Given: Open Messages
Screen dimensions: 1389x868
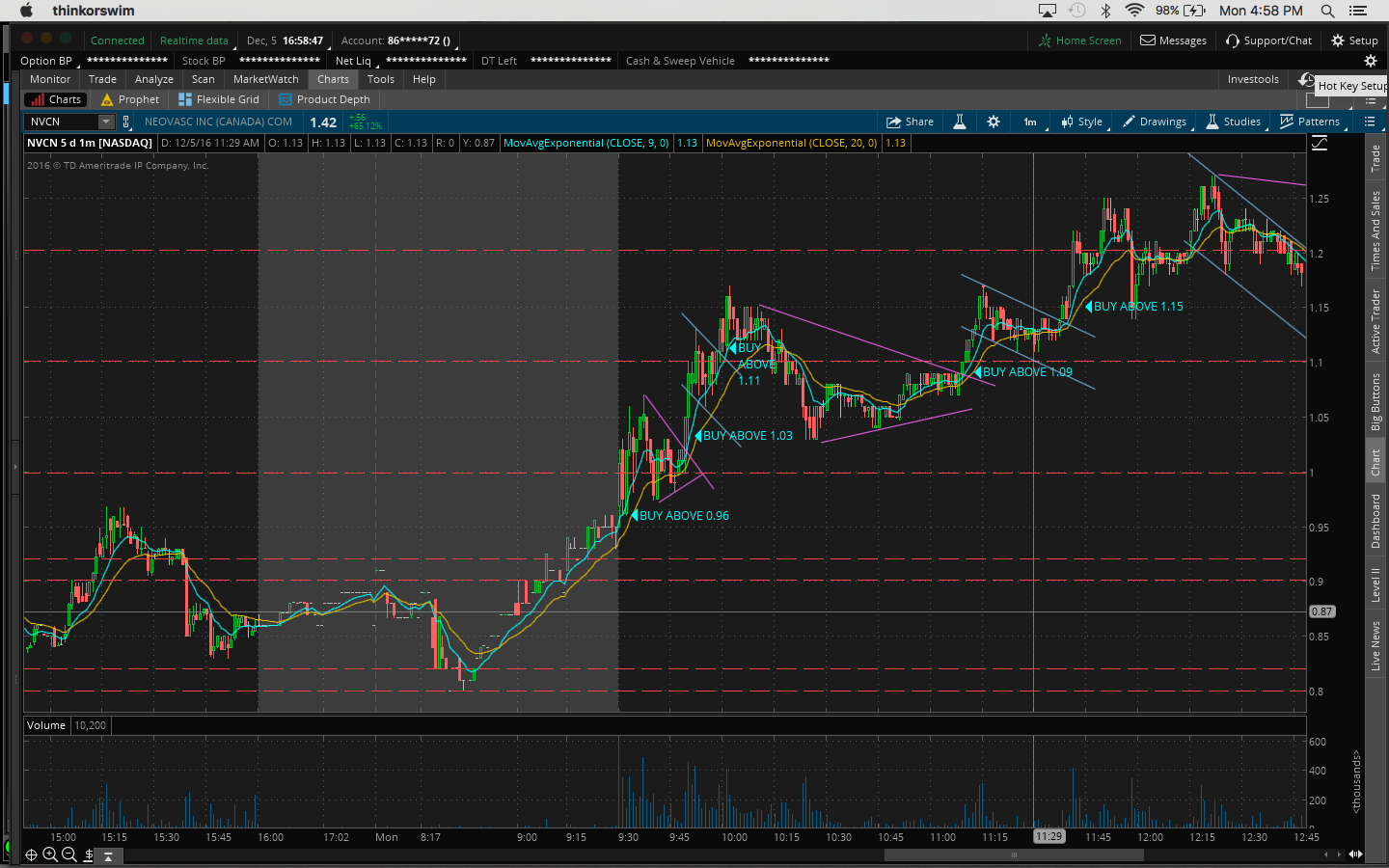Looking at the screenshot, I should point(1174,41).
